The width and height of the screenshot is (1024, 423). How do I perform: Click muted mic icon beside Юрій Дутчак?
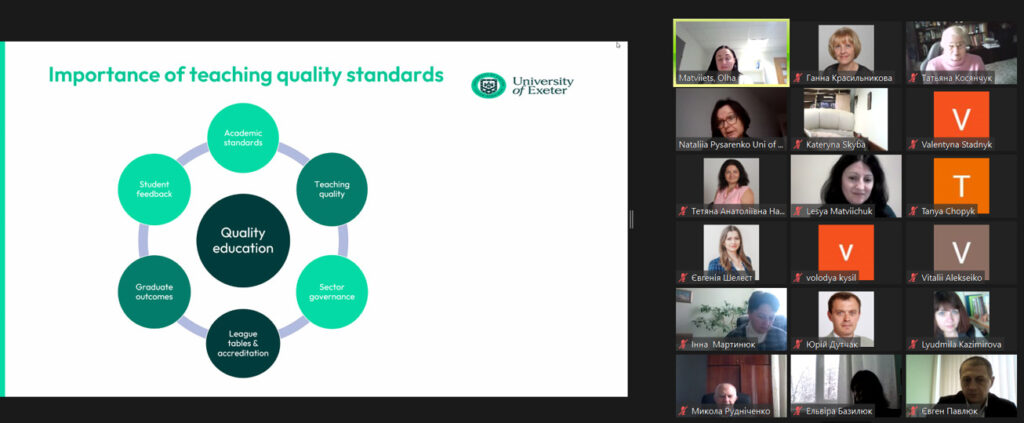coord(798,345)
